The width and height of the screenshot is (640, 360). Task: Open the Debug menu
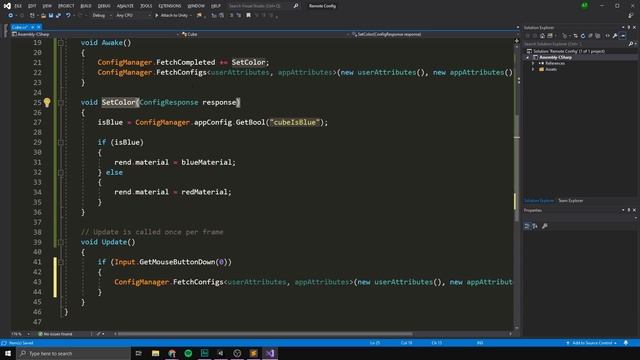(x=104, y=6)
